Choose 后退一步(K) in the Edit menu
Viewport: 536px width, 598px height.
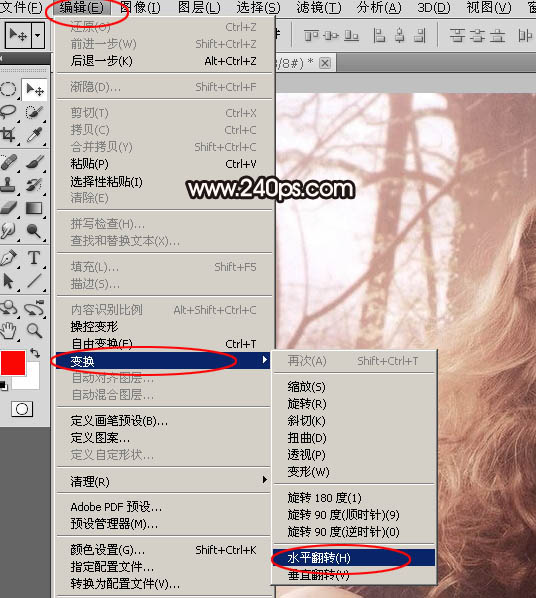(x=165, y=61)
